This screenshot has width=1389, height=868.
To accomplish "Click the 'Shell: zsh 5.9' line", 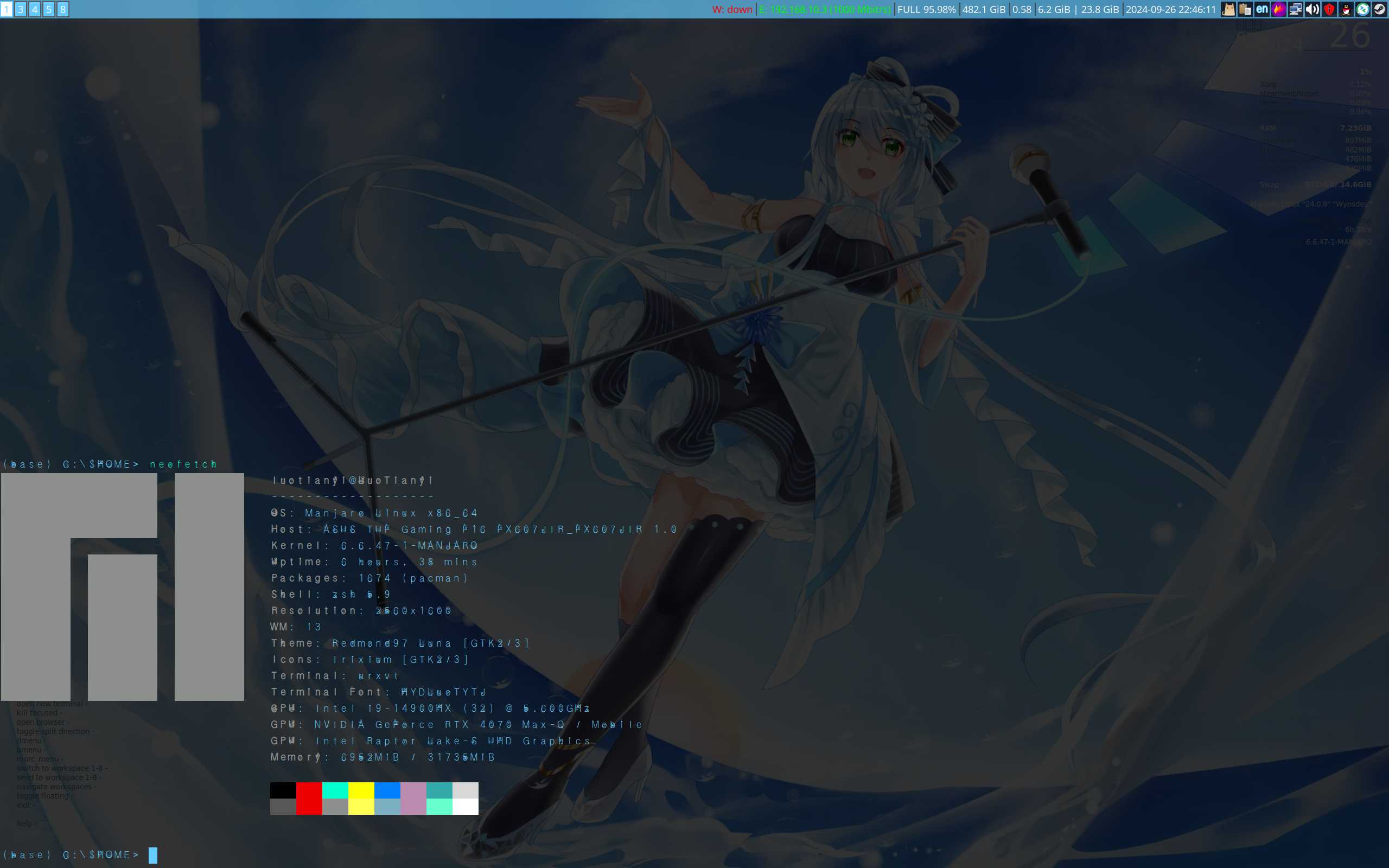I will pyautogui.click(x=330, y=594).
